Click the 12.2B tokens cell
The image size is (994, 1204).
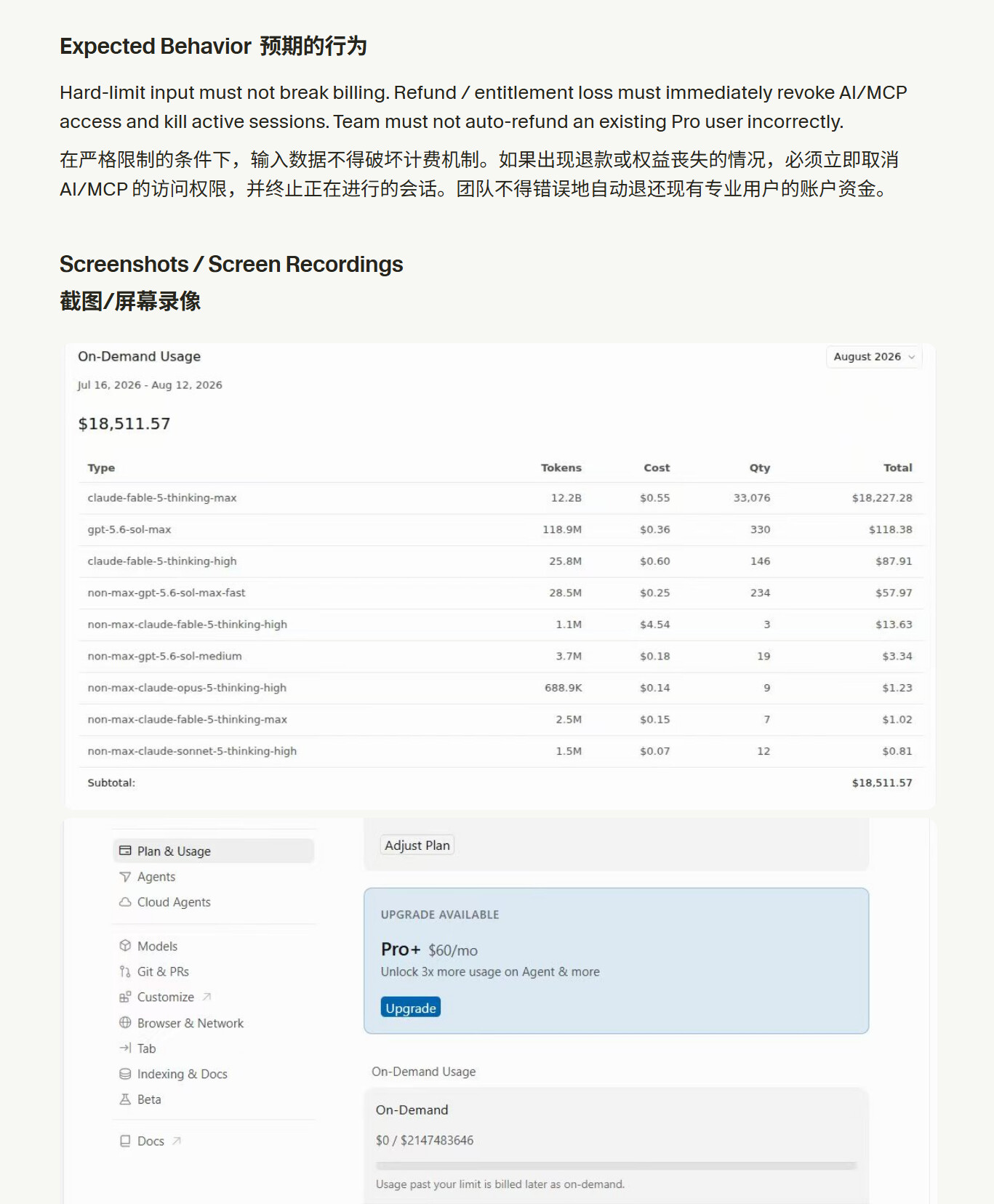[566, 498]
